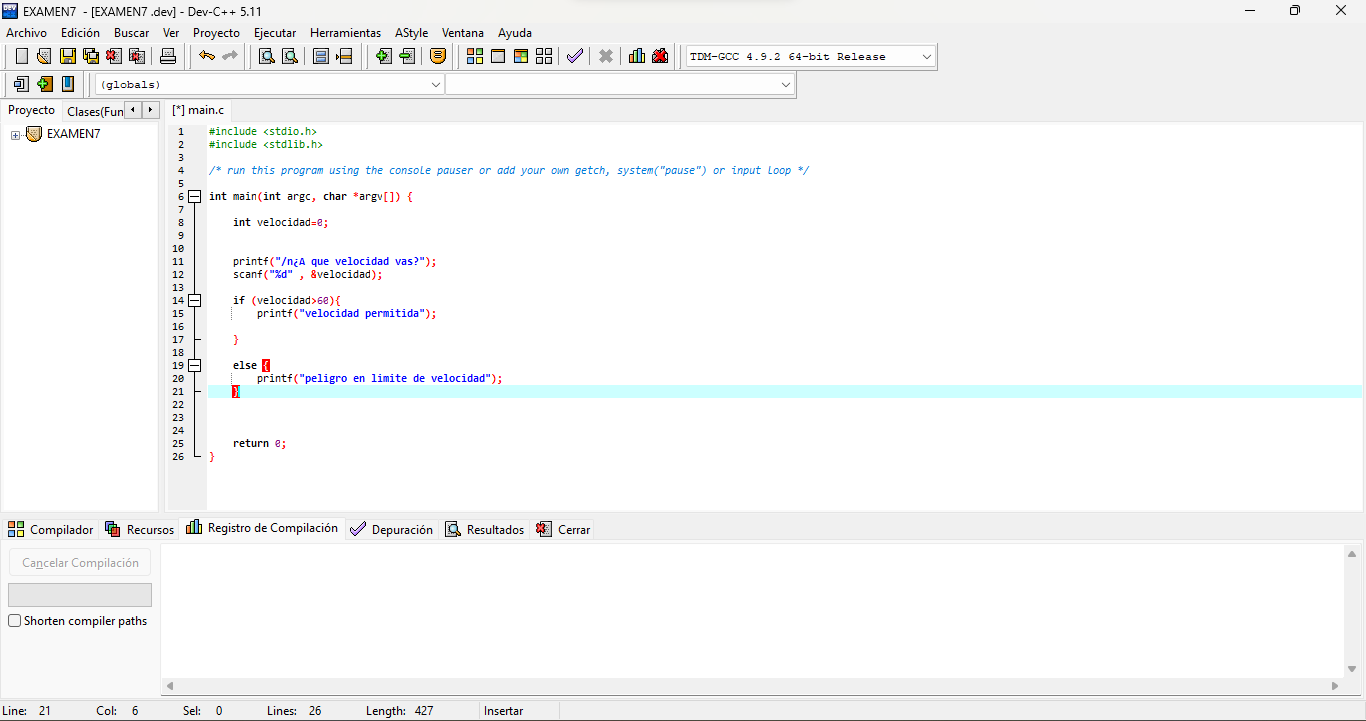Screen dimensions: 1366x721
Task: Click the Debug checkmark toolbar icon
Action: [x=574, y=56]
